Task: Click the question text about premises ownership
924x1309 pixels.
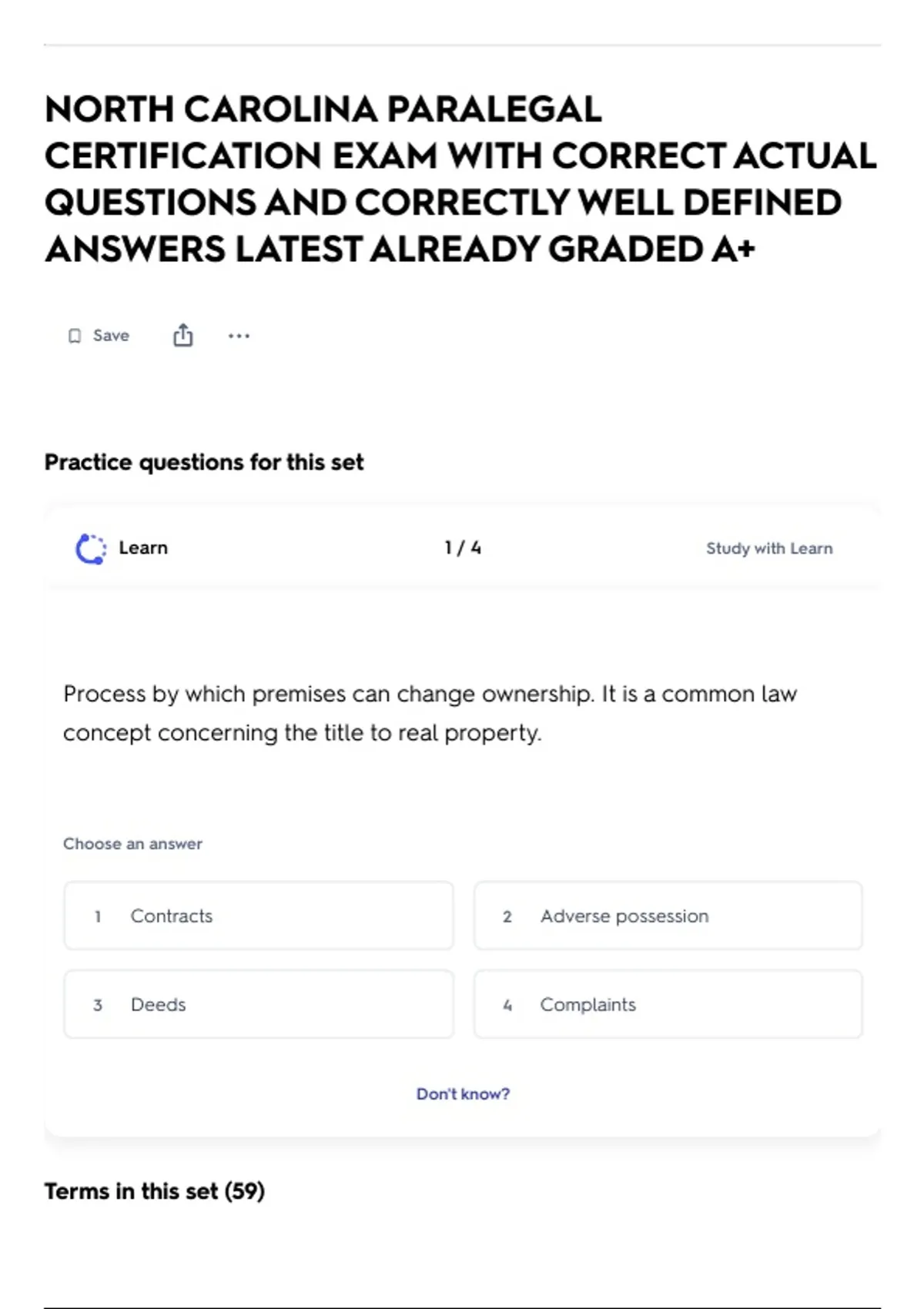Action: coord(430,713)
